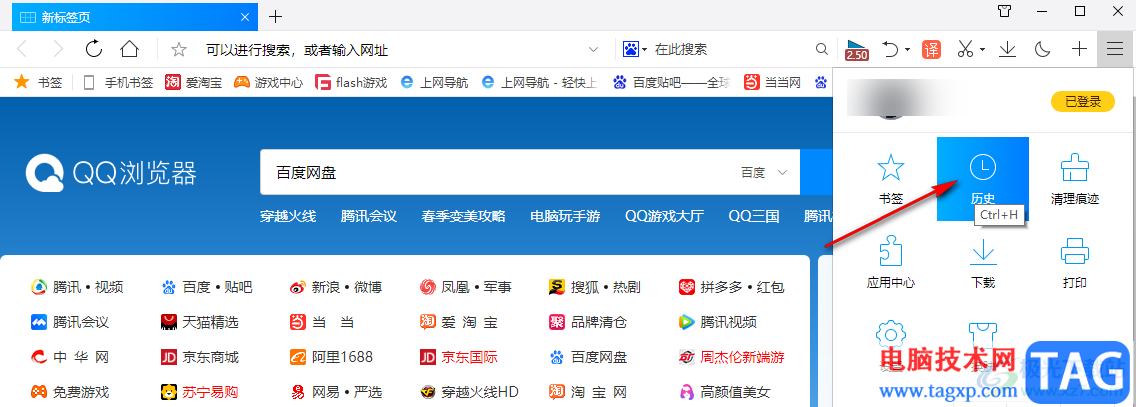Open 当当网 bookmark

point(773,83)
